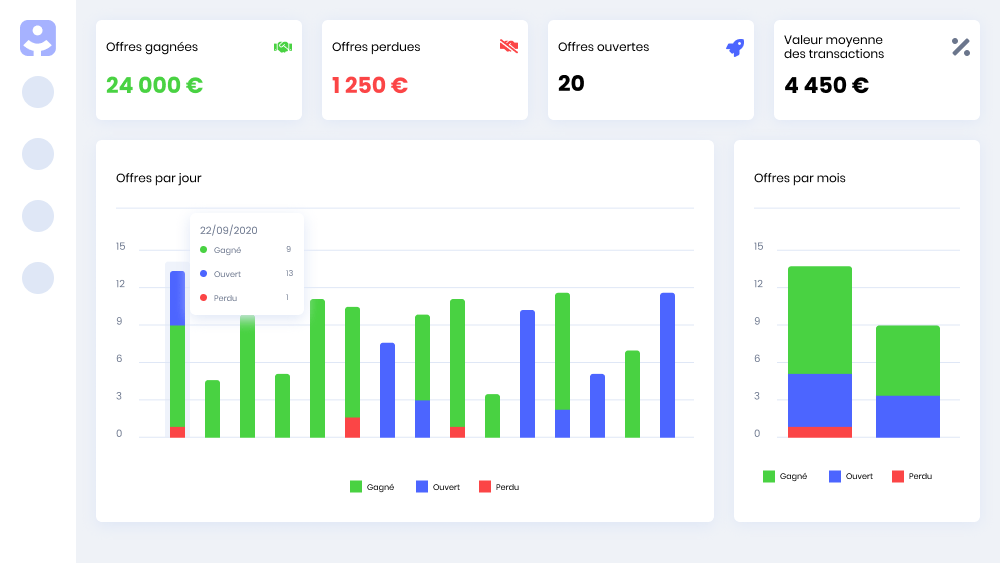Screen dimensions: 1000x563
Task: Toggle Ouvert series in the daily chart legend
Action: pyautogui.click(x=438, y=487)
